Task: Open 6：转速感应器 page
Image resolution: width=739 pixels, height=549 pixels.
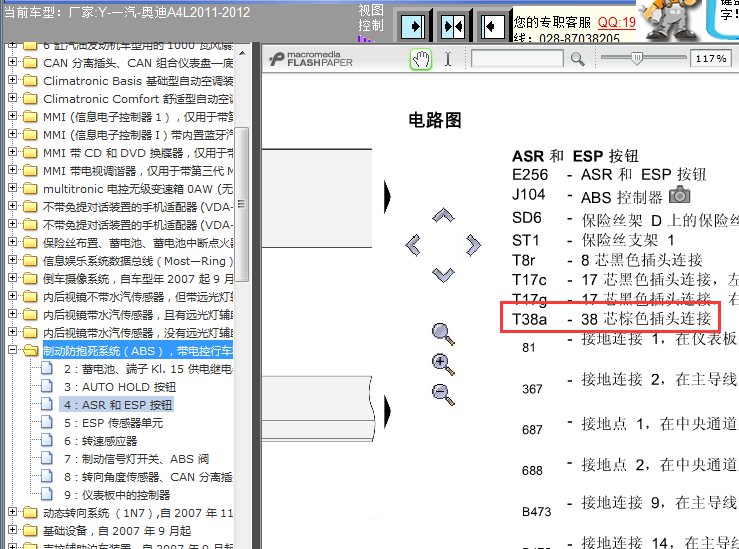Action: click(100, 441)
